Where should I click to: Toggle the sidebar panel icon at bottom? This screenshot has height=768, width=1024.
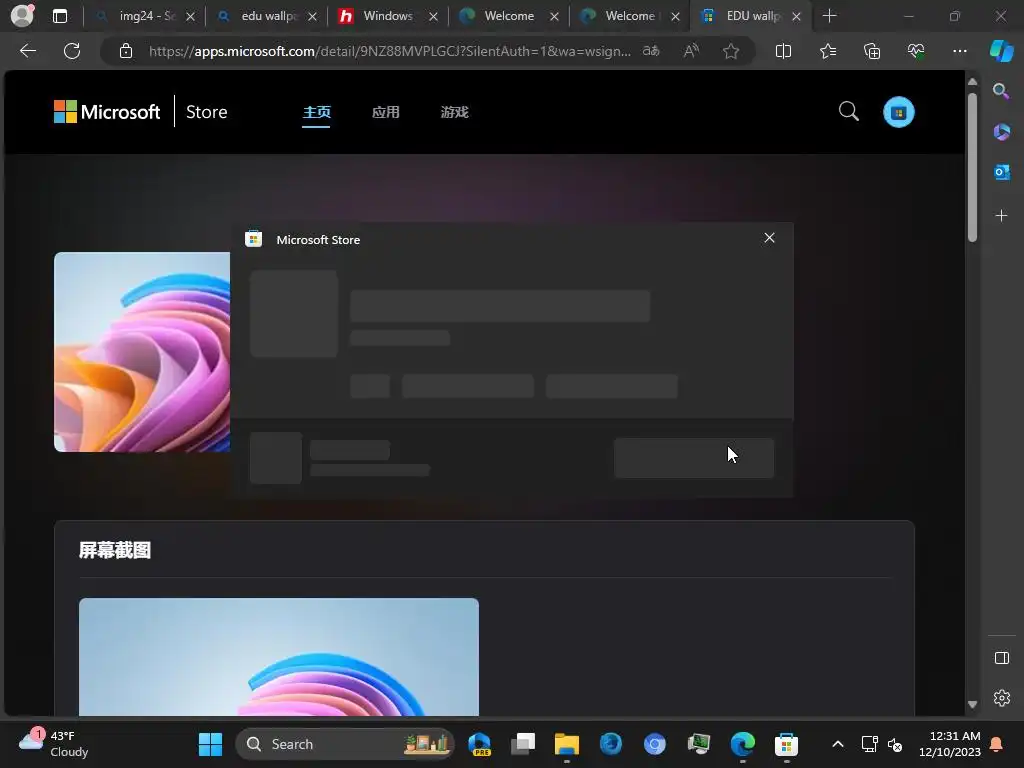point(1001,658)
